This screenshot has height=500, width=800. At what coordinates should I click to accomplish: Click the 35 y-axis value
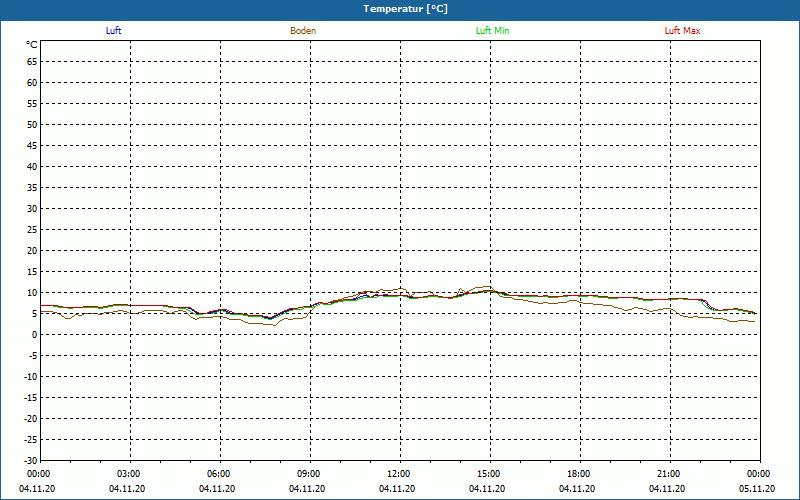(x=32, y=188)
